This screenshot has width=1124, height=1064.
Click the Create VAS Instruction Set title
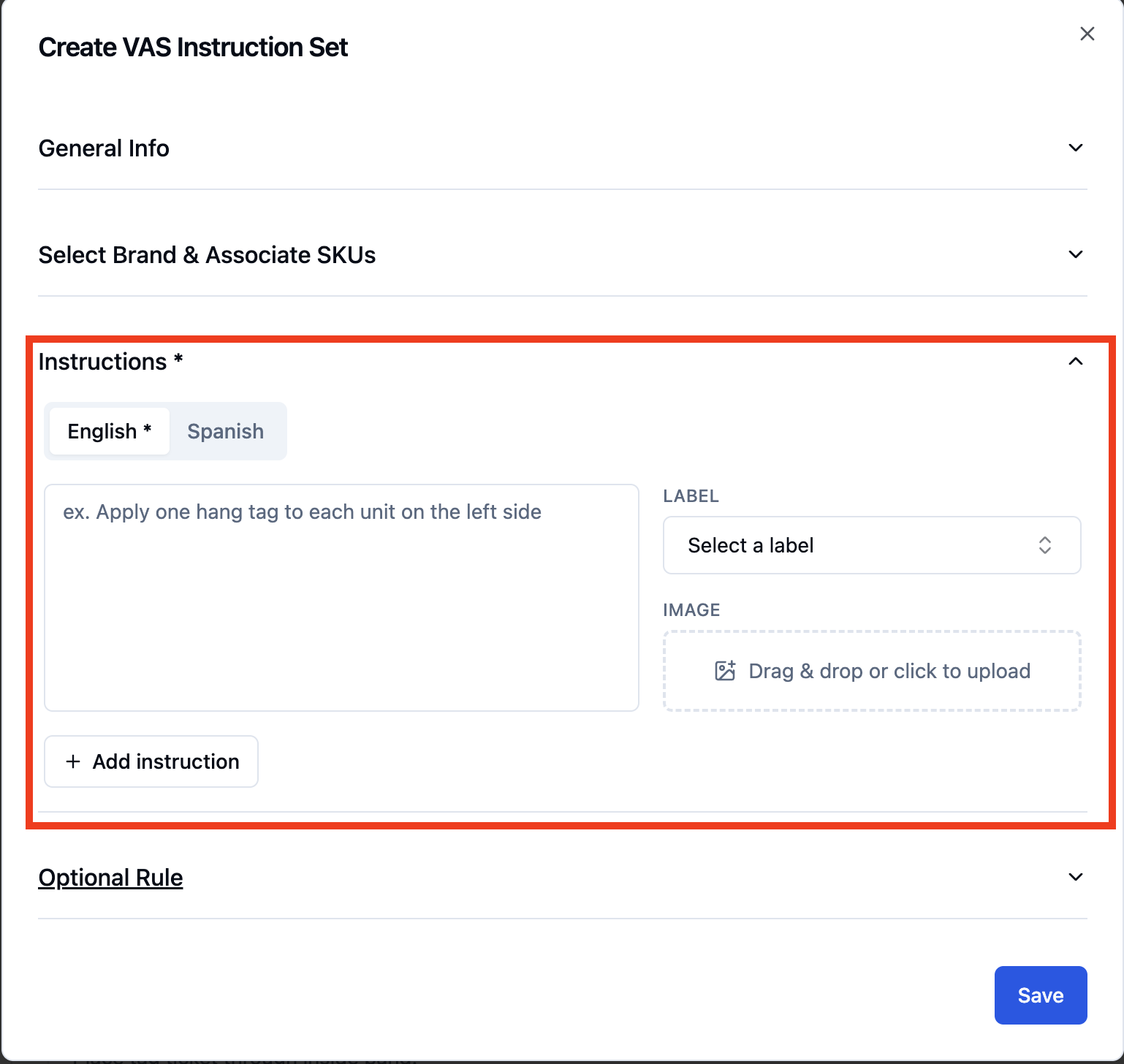193,47
